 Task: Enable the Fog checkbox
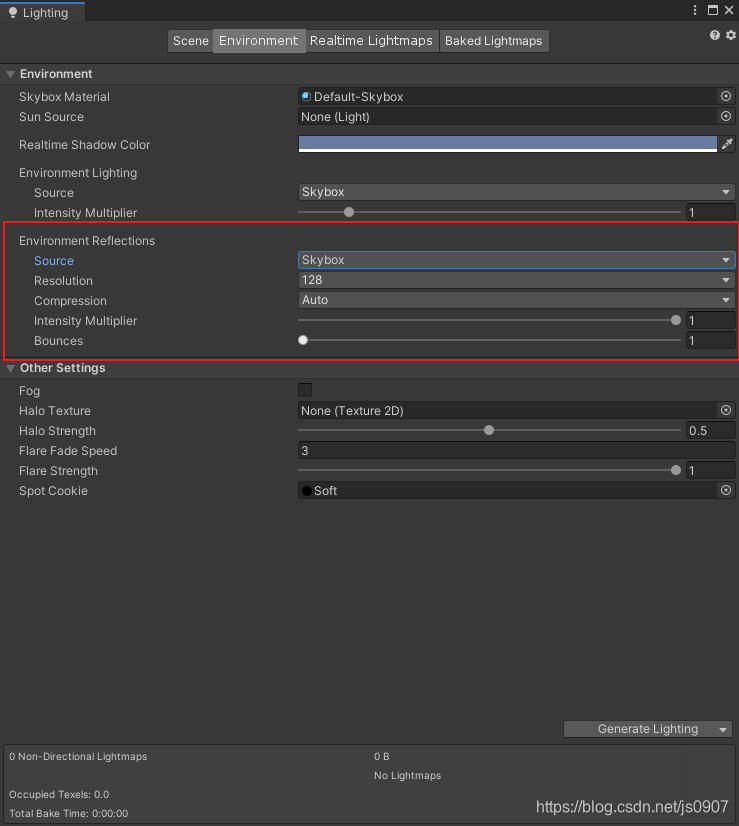tap(305, 390)
